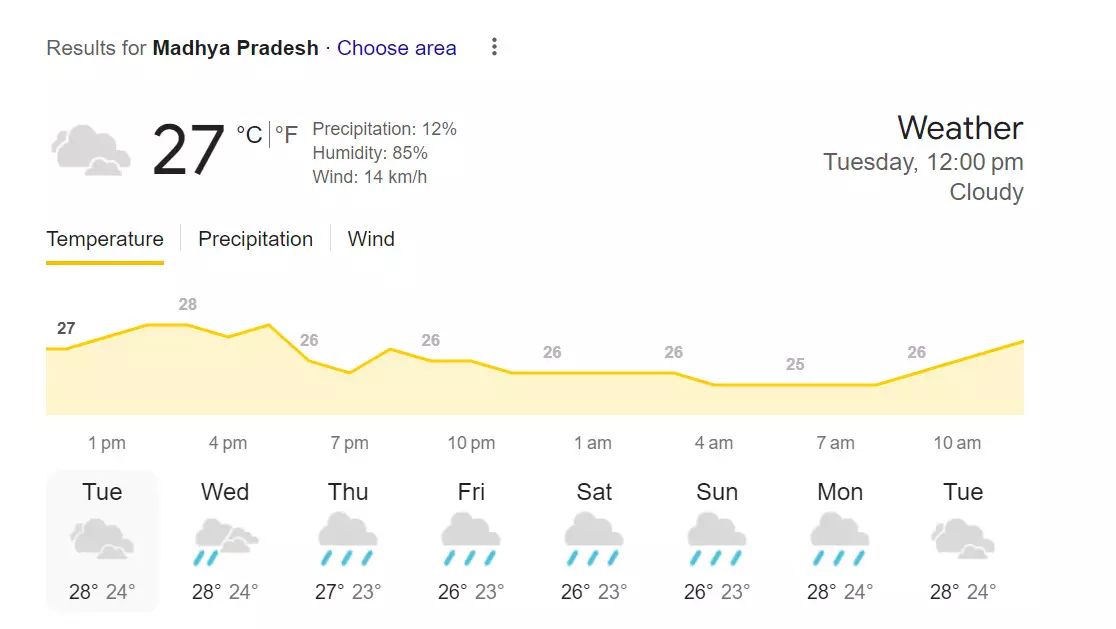Switch to the Wind tab
The height and width of the screenshot is (629, 1116).
click(x=371, y=239)
